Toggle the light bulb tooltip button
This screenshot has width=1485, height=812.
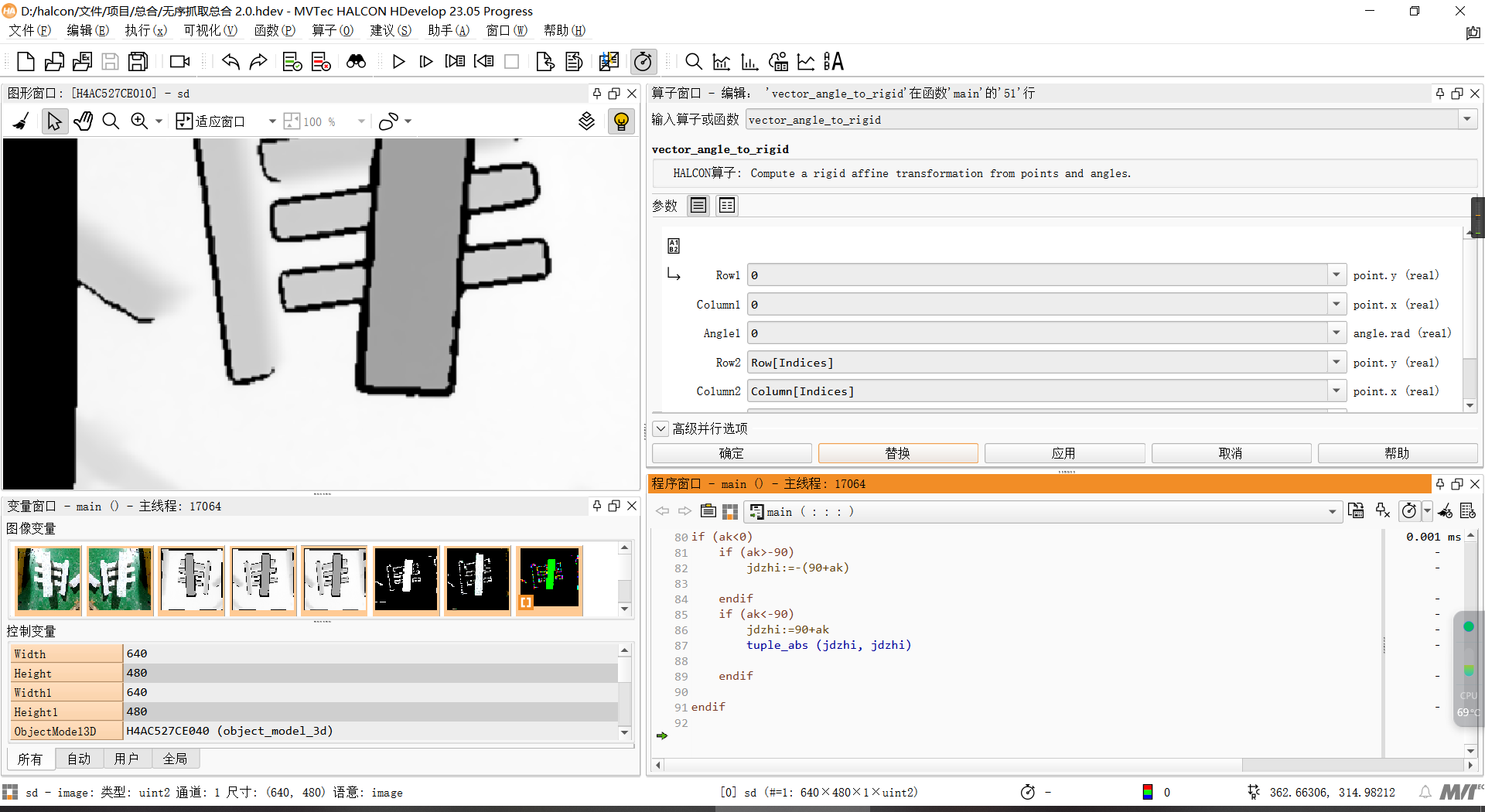[621, 121]
